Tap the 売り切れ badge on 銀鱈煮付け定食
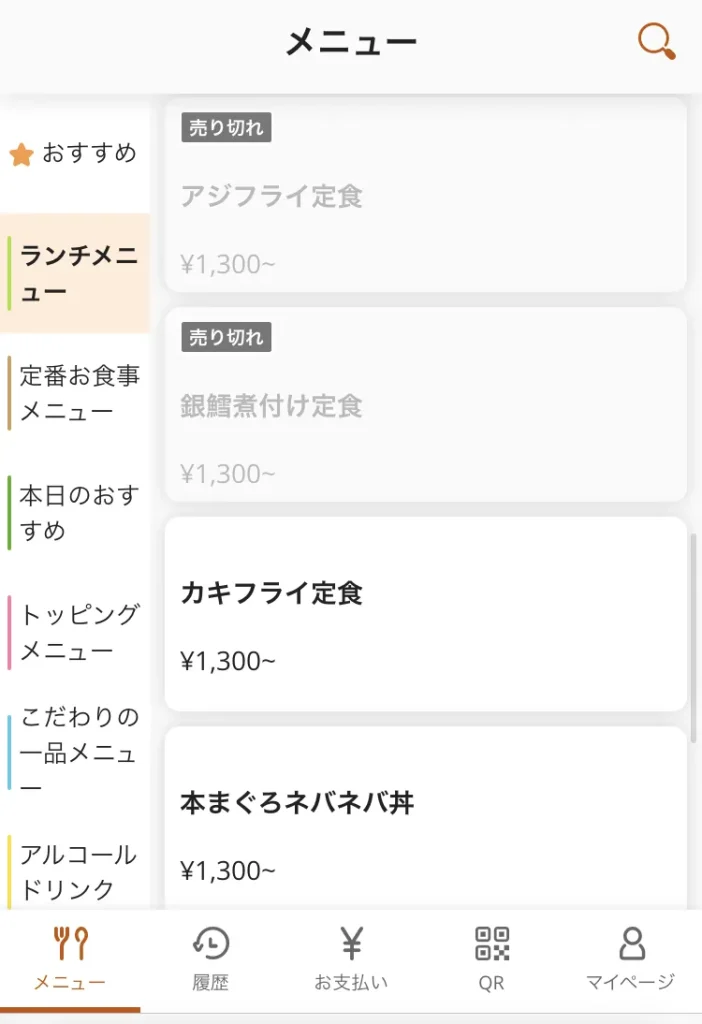This screenshot has width=702, height=1024. (224, 338)
